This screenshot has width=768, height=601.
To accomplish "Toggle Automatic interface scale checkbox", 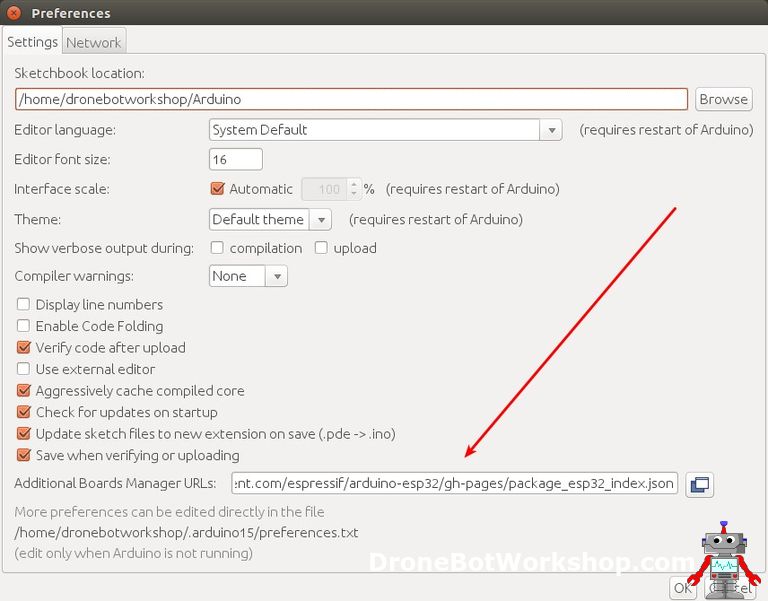I will [217, 189].
